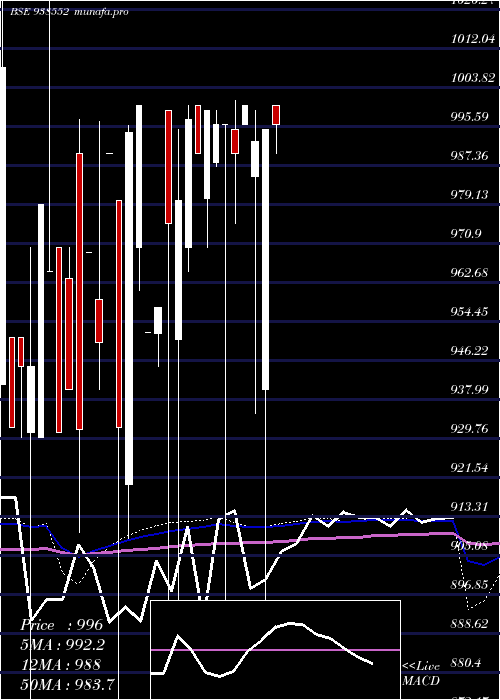Select the 1003.82 price axis label
Screen dimensions: 500x700
pyautogui.click(x=473, y=78)
